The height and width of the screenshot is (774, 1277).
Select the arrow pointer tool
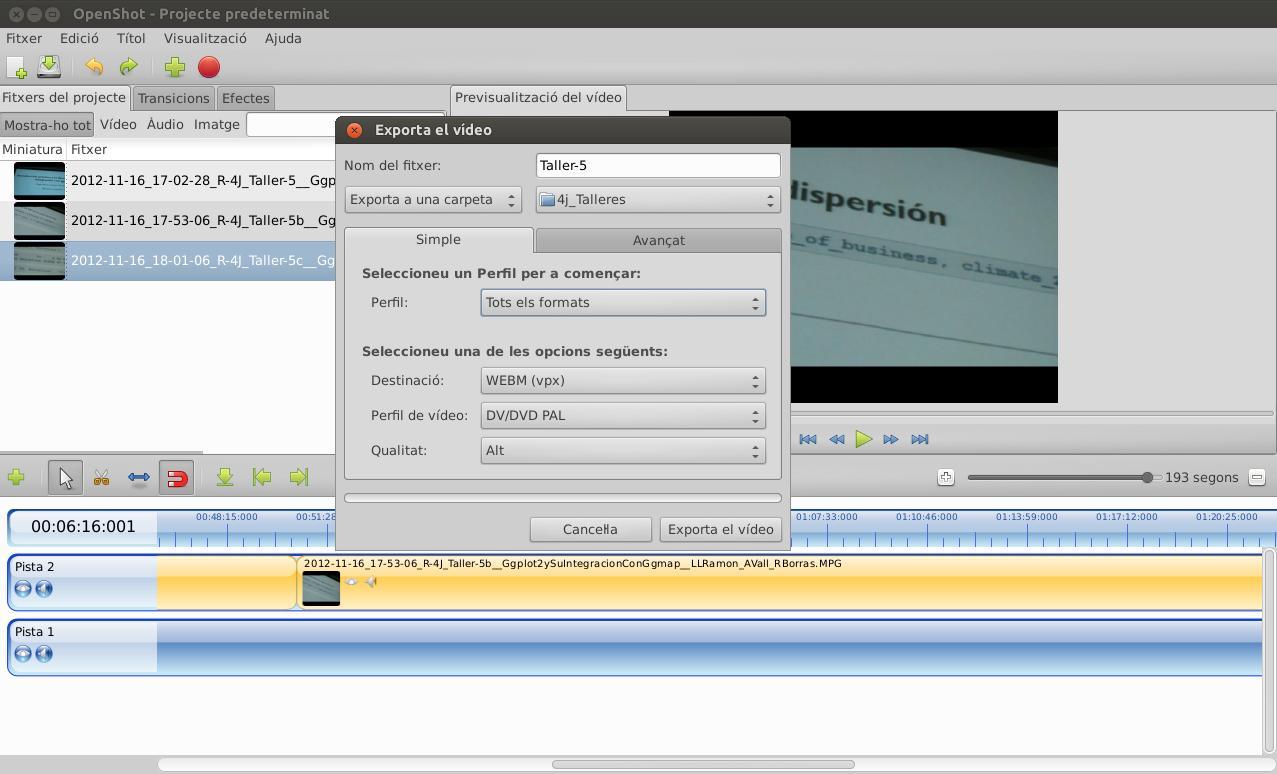[x=66, y=478]
